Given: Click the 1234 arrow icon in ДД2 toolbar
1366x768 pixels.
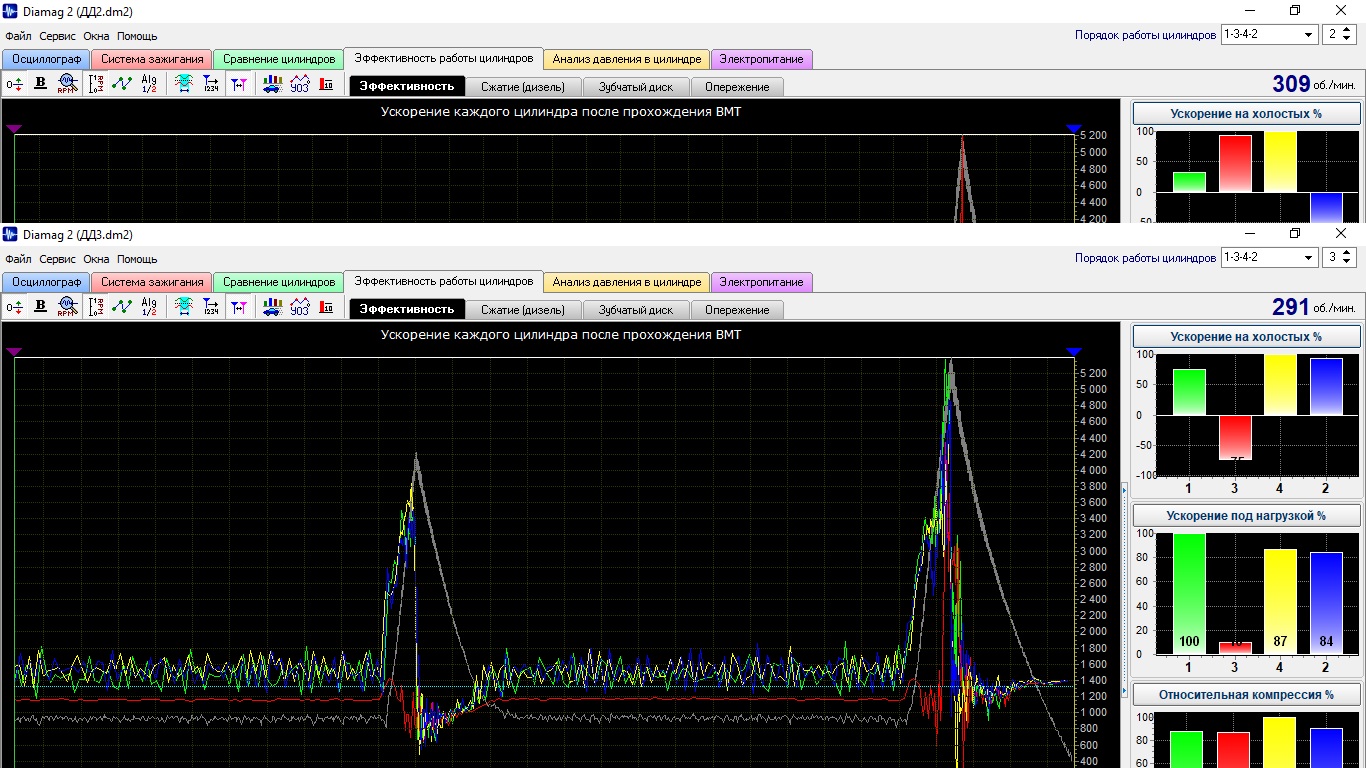Looking at the screenshot, I should click(211, 85).
